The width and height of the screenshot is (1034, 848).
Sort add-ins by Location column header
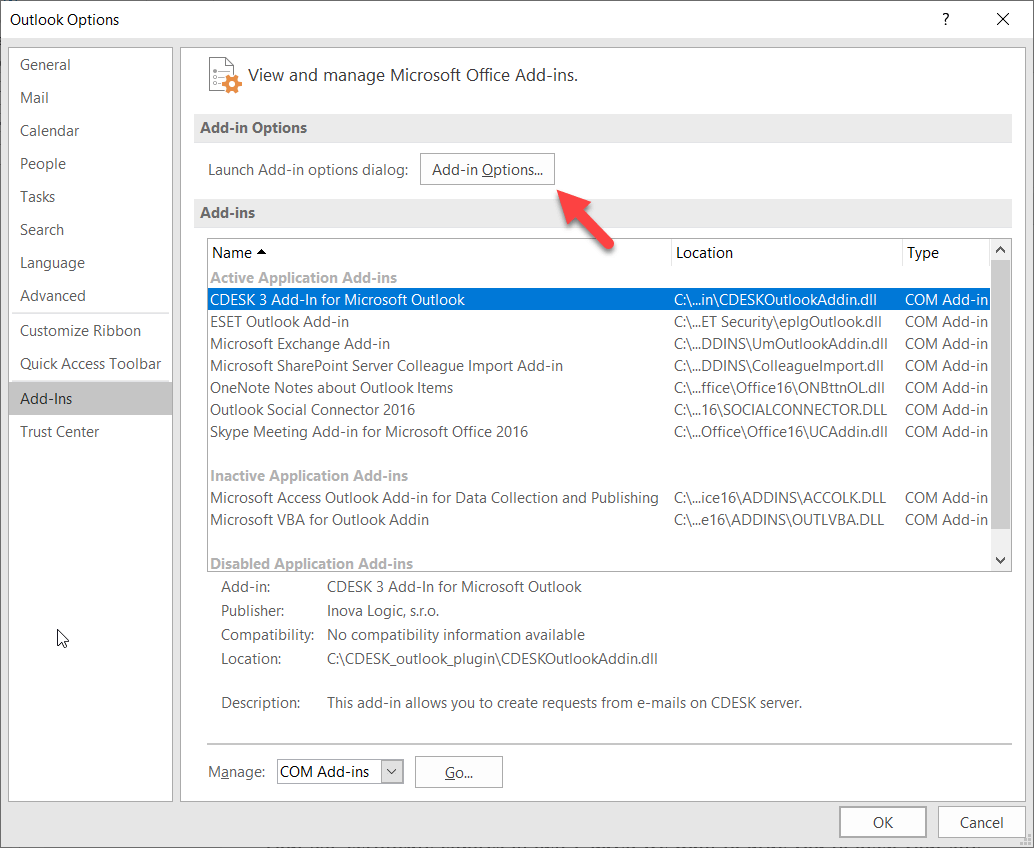pos(786,253)
